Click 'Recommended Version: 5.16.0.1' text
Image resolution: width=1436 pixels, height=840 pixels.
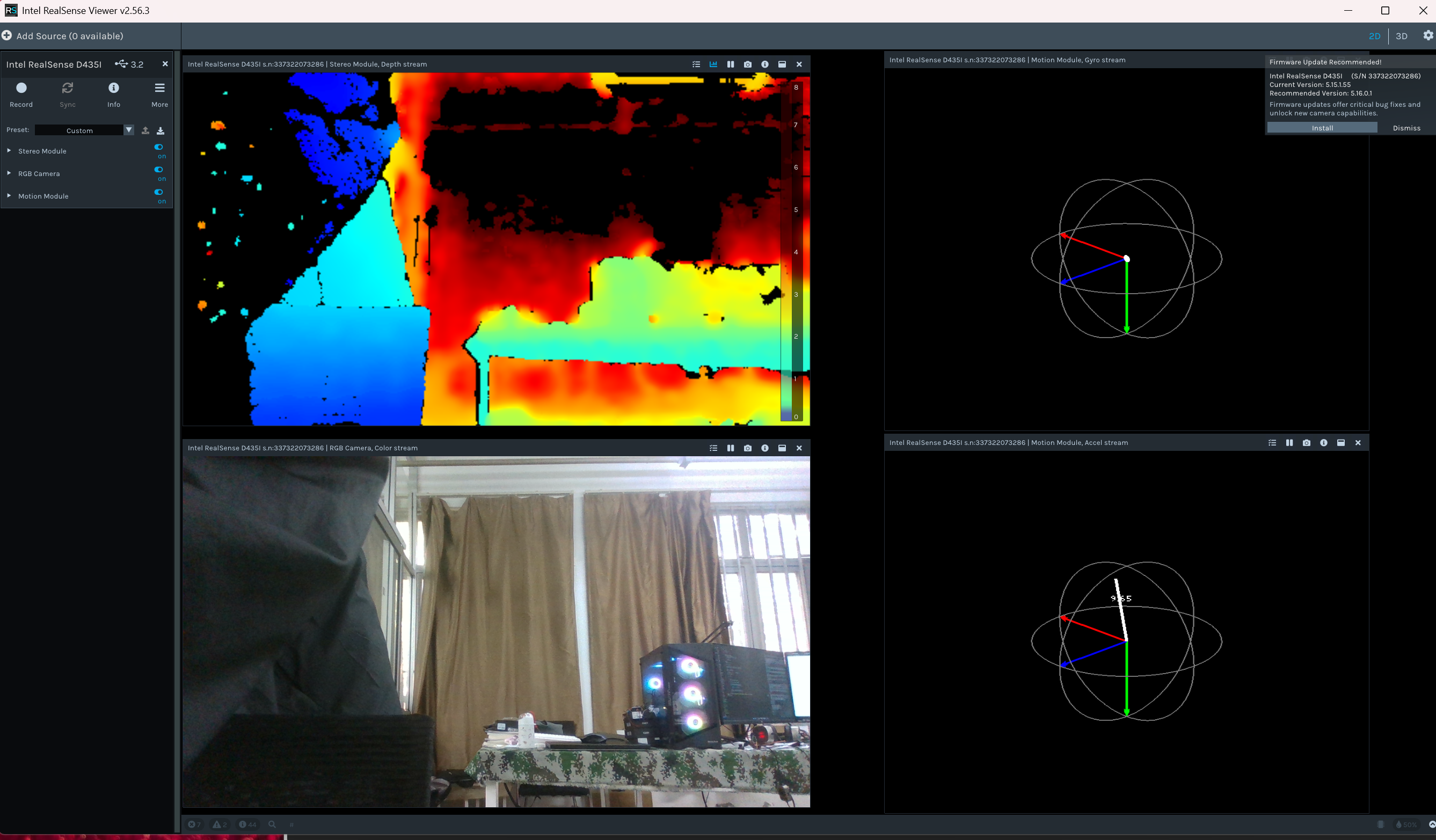pyautogui.click(x=1321, y=93)
